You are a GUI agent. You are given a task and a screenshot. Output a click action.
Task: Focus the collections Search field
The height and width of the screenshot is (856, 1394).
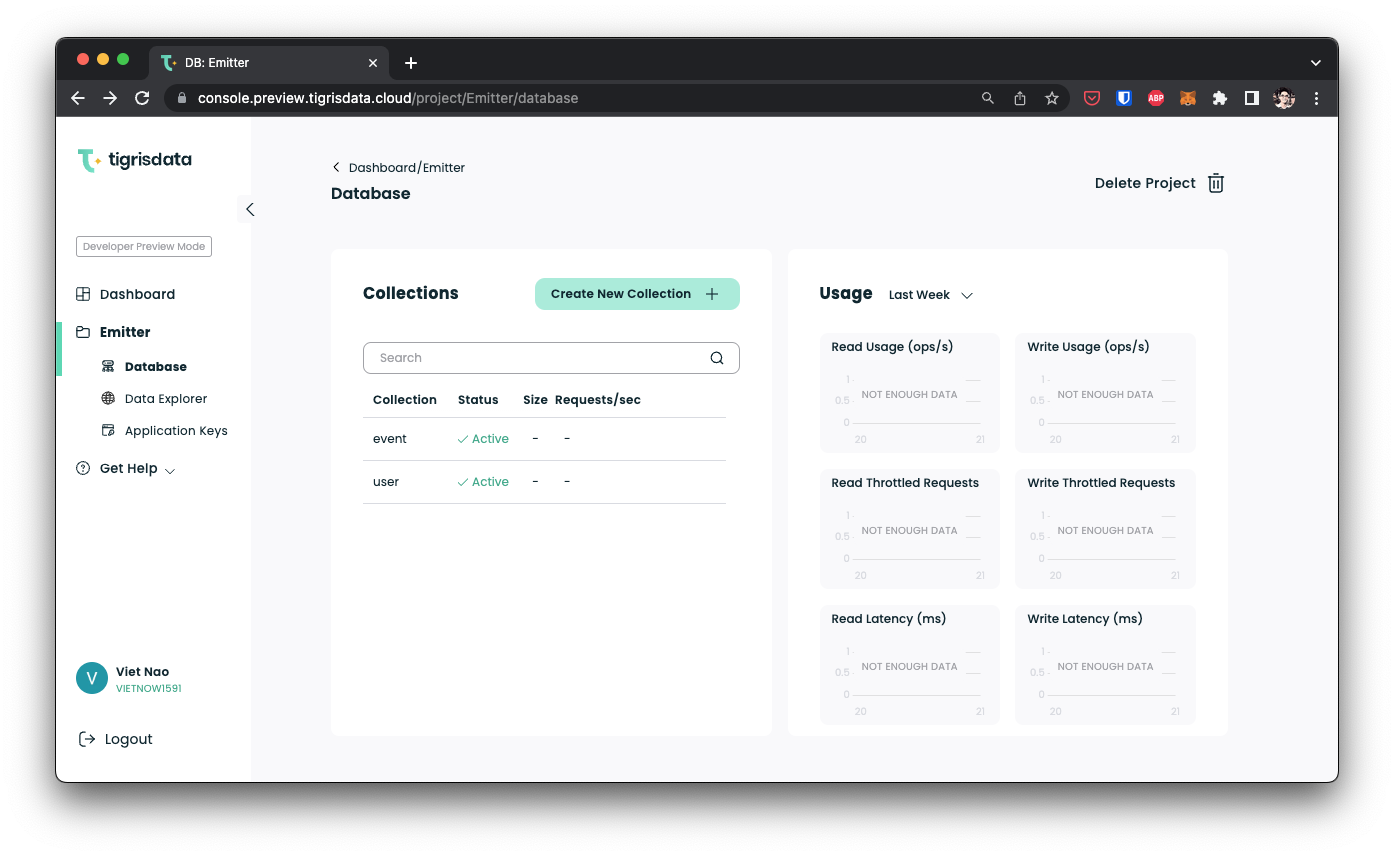(x=551, y=358)
